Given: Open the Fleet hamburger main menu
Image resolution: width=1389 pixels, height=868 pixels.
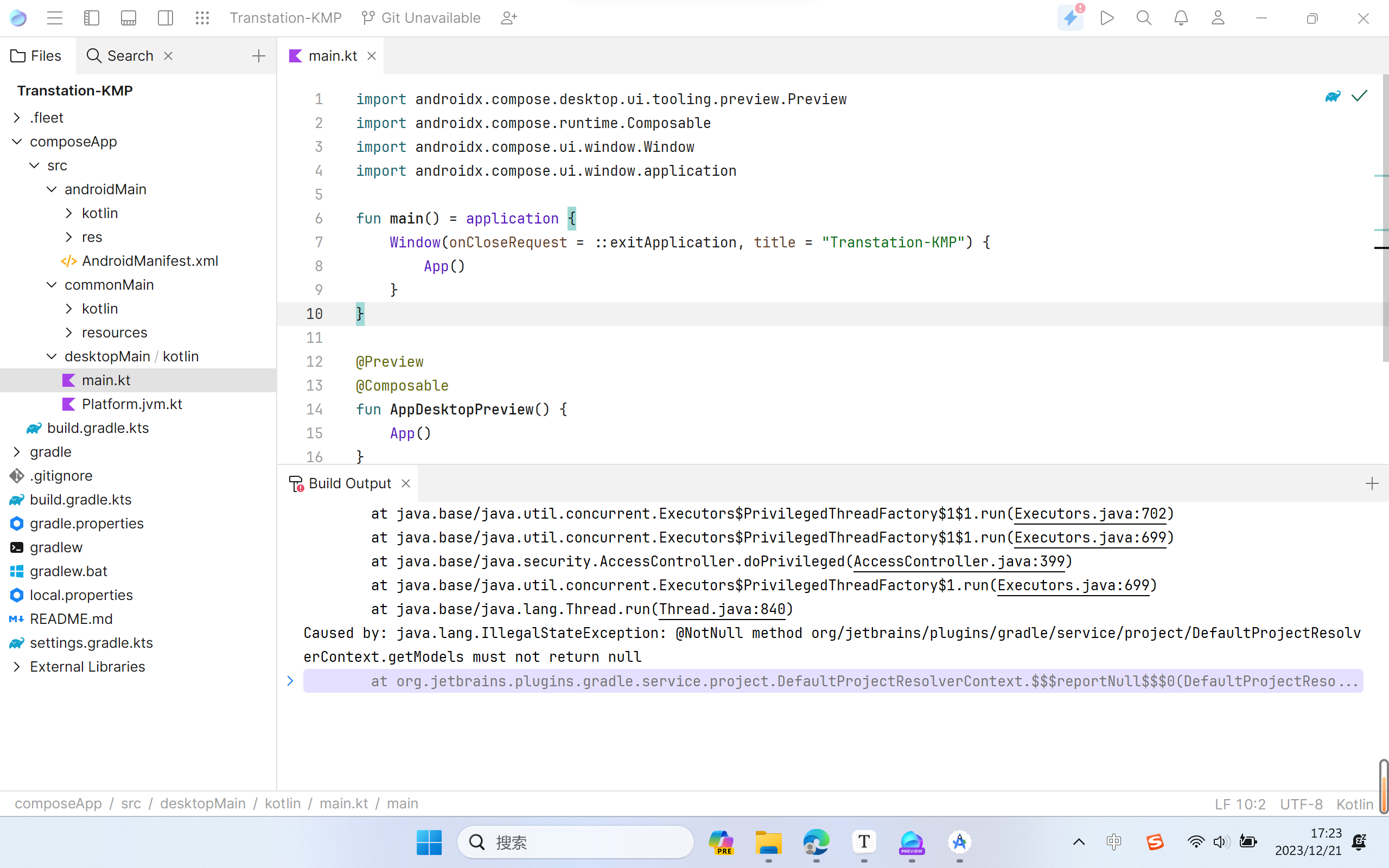Looking at the screenshot, I should point(54,18).
